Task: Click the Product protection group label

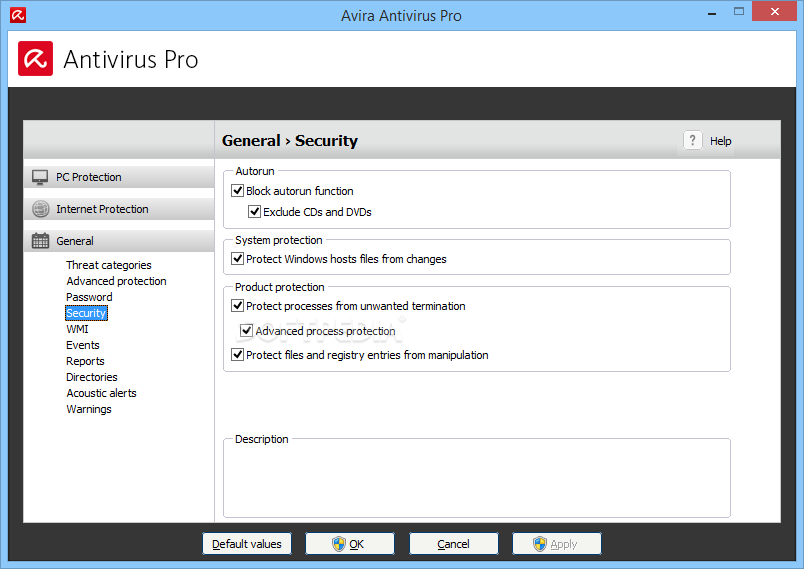Action: coord(279,287)
